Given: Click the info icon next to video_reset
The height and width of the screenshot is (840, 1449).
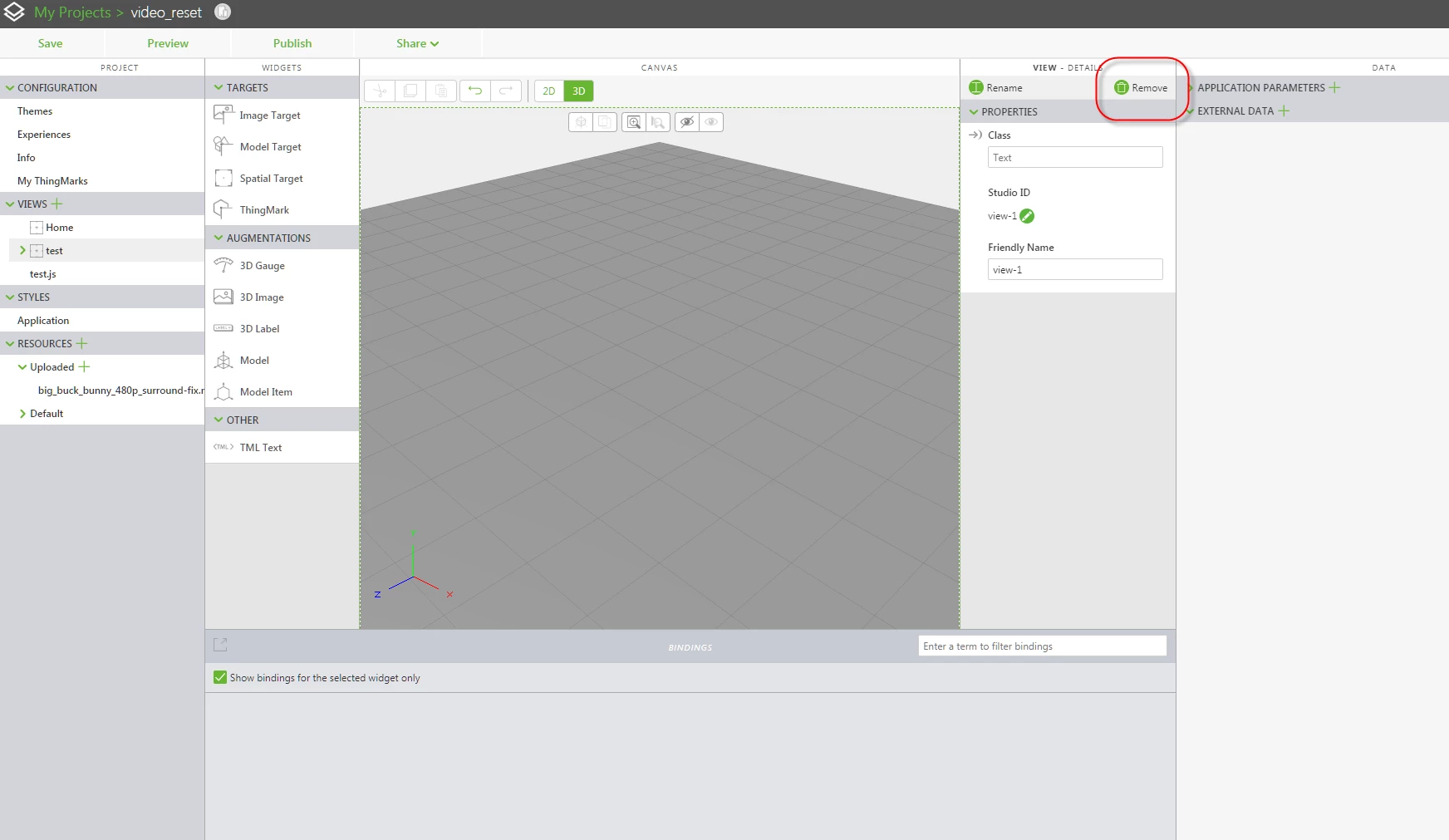Looking at the screenshot, I should click(223, 12).
